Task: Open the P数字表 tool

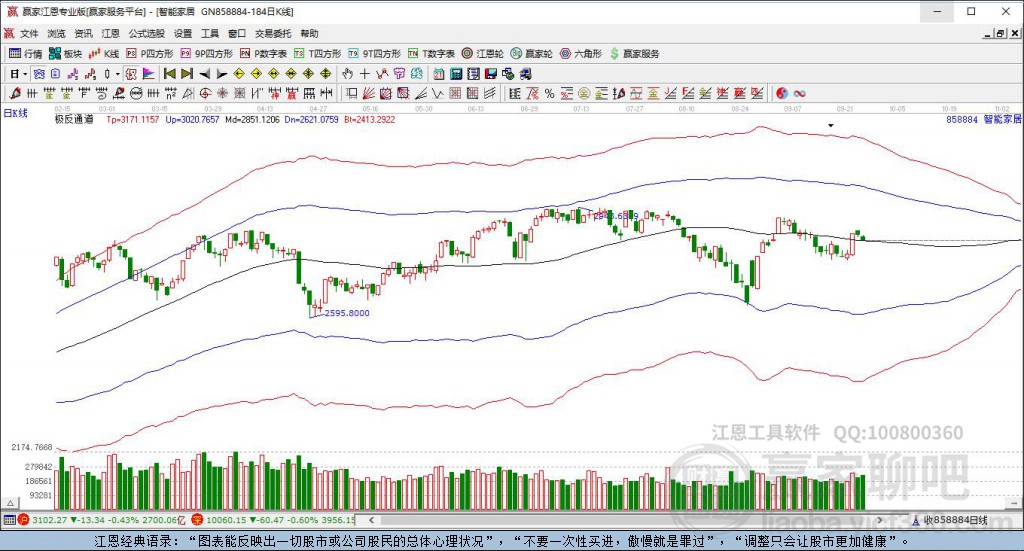Action: (x=263, y=54)
